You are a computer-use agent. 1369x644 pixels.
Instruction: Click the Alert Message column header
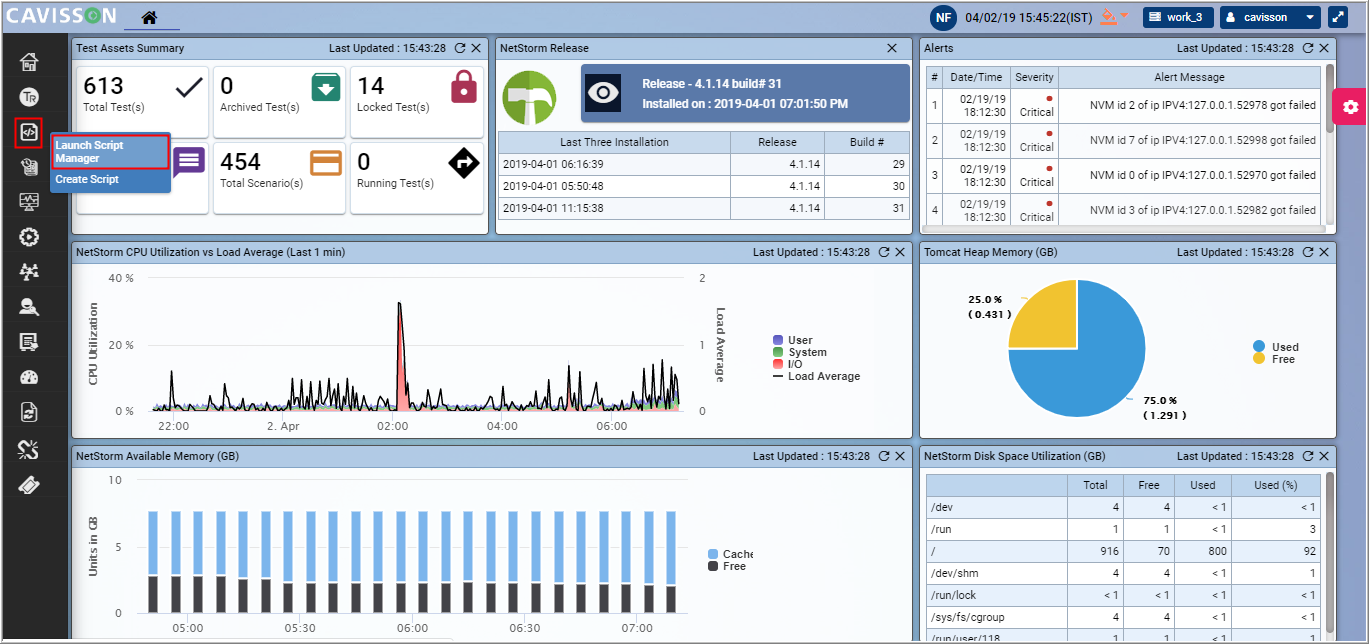point(1189,77)
